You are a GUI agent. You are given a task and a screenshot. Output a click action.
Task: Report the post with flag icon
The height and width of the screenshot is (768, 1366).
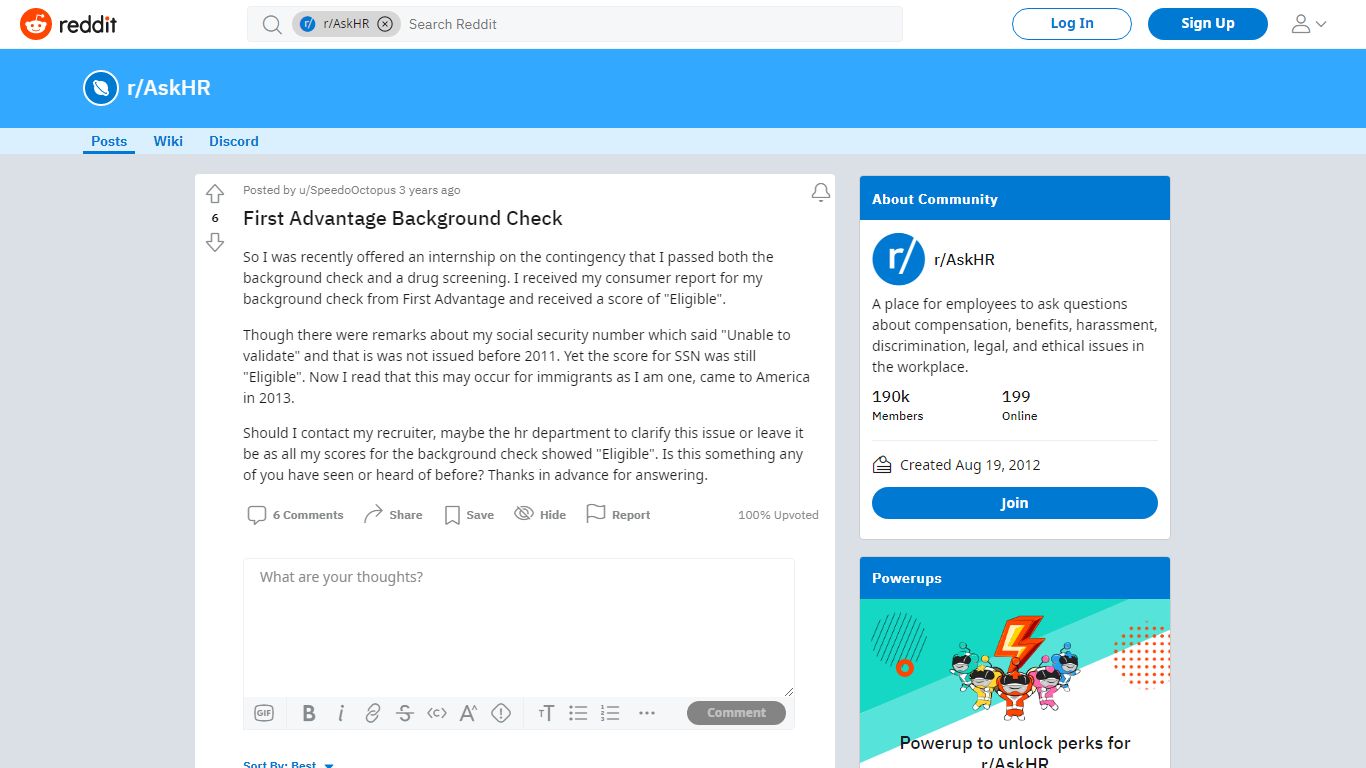pyautogui.click(x=618, y=515)
